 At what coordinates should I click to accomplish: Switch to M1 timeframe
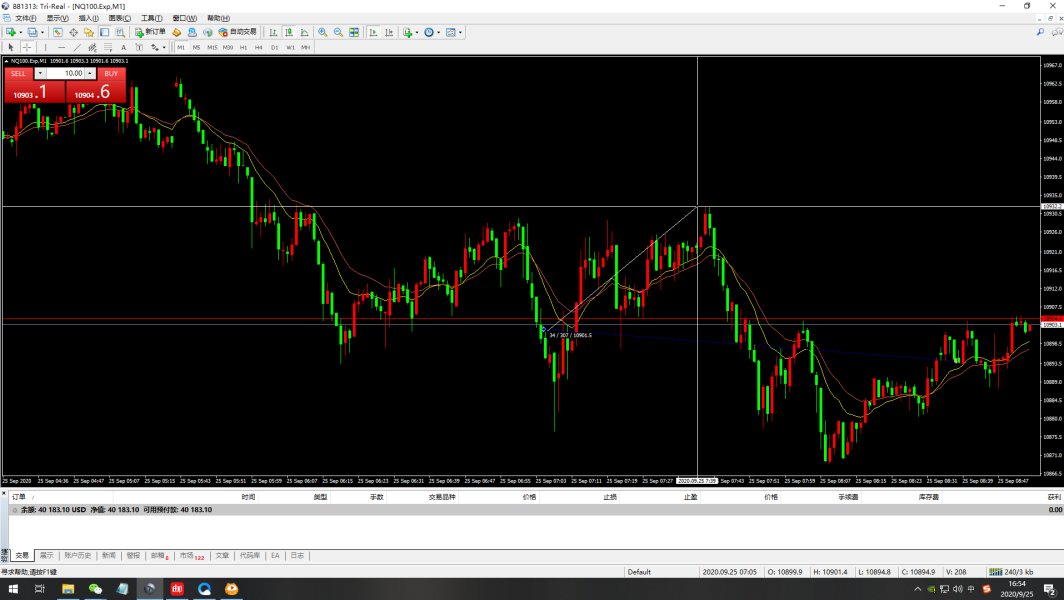[x=180, y=48]
